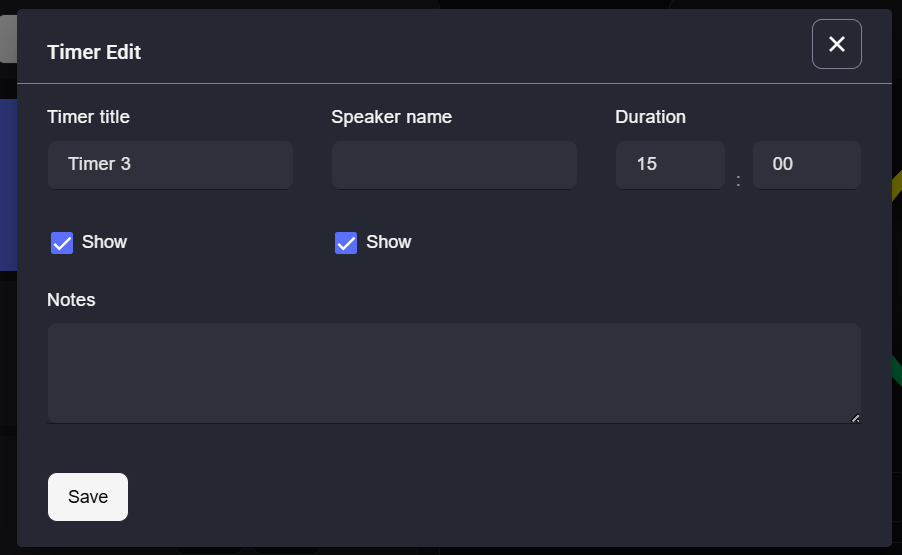Click the blue panel behind the dialog's left edge
This screenshot has height=555, width=902.
[8, 185]
